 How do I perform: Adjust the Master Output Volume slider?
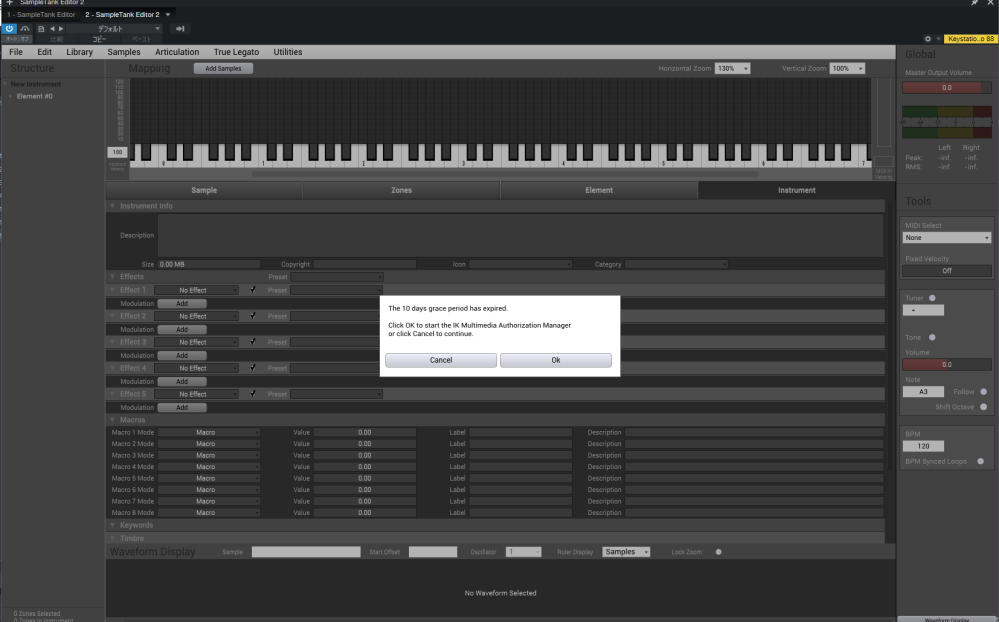point(947,88)
